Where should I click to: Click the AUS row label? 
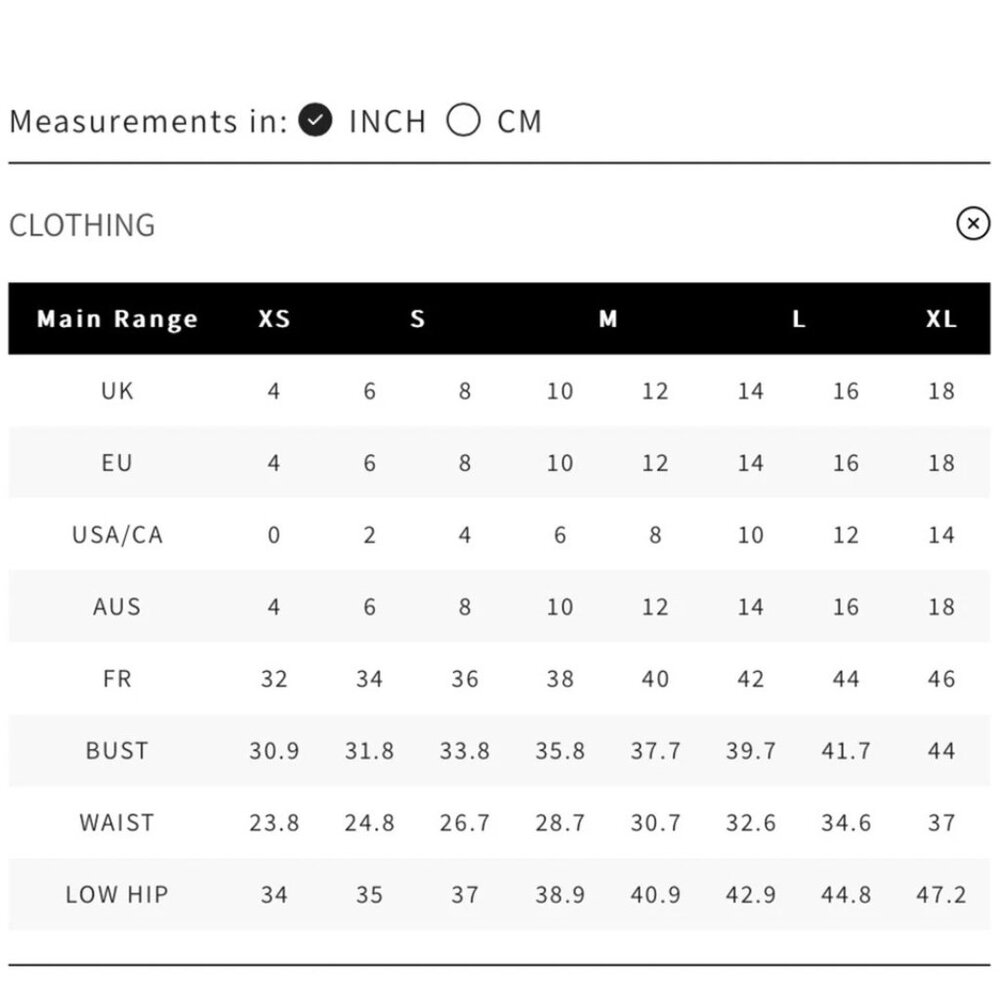pos(117,607)
